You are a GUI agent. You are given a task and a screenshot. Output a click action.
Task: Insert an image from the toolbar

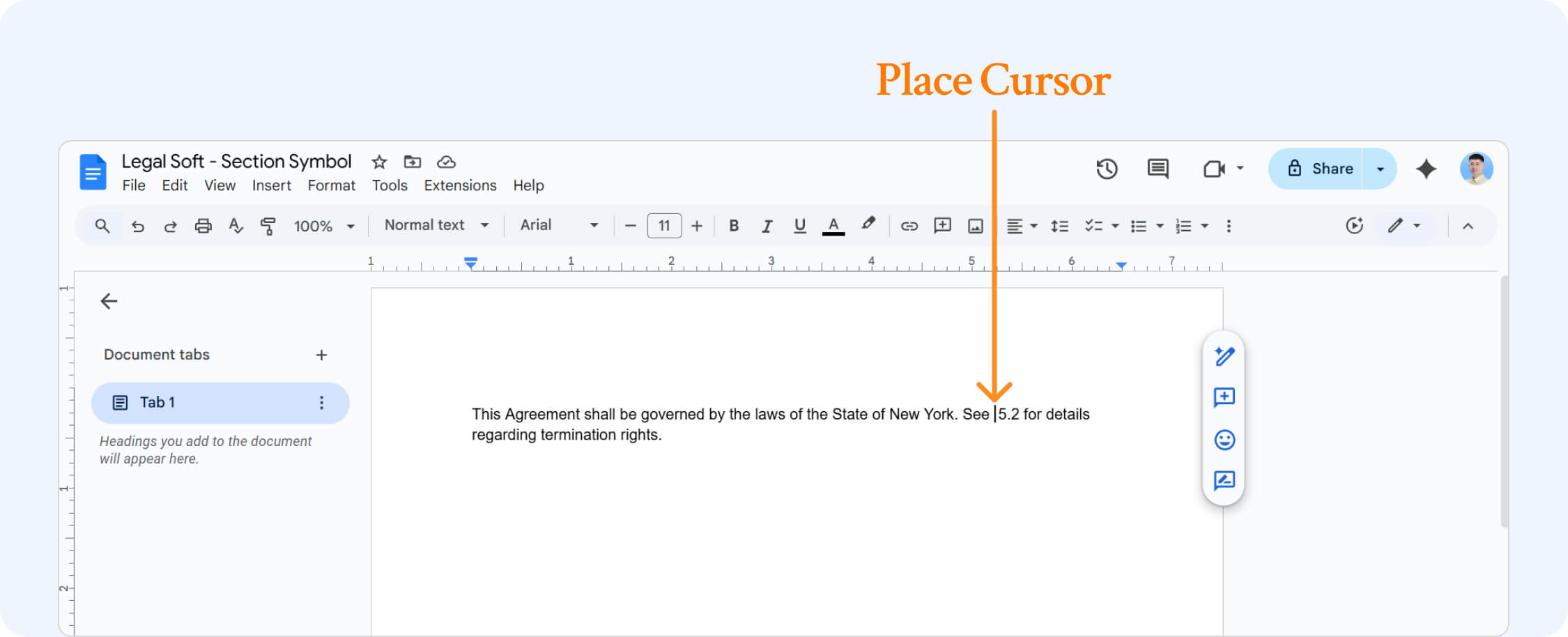[x=976, y=226]
